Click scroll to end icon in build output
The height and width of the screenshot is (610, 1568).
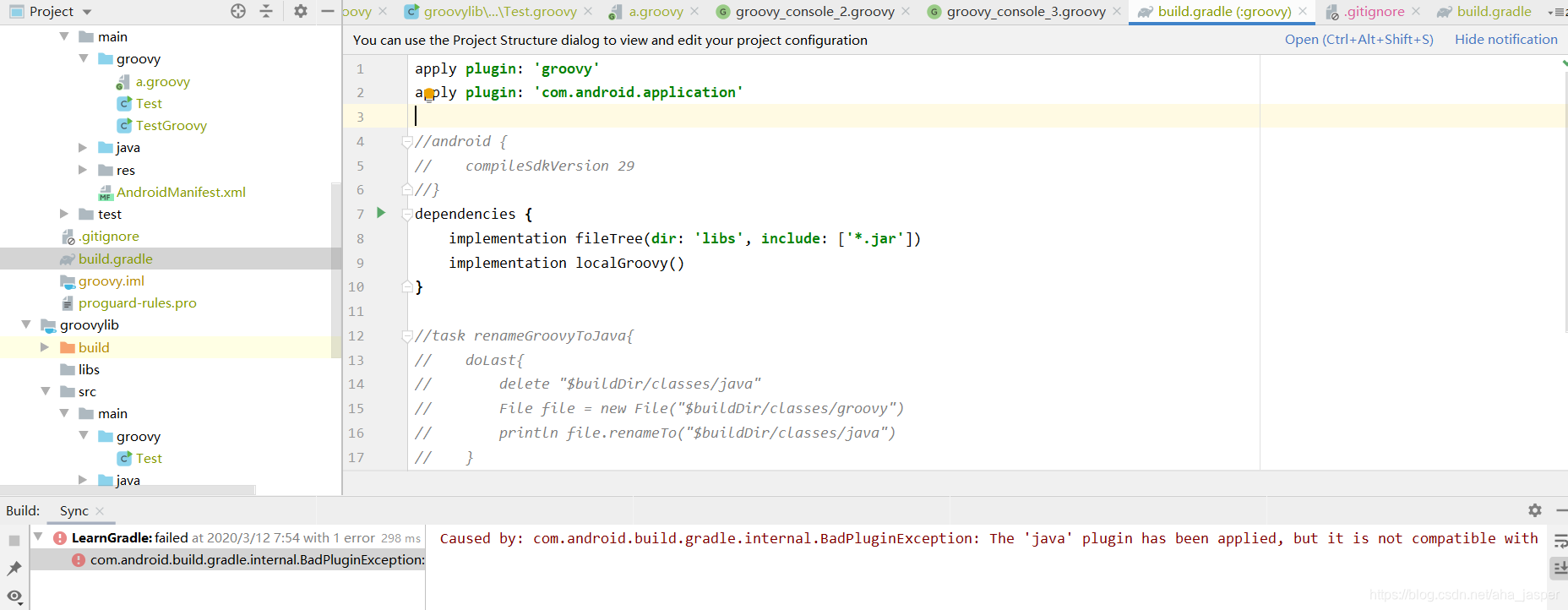pos(1560,569)
